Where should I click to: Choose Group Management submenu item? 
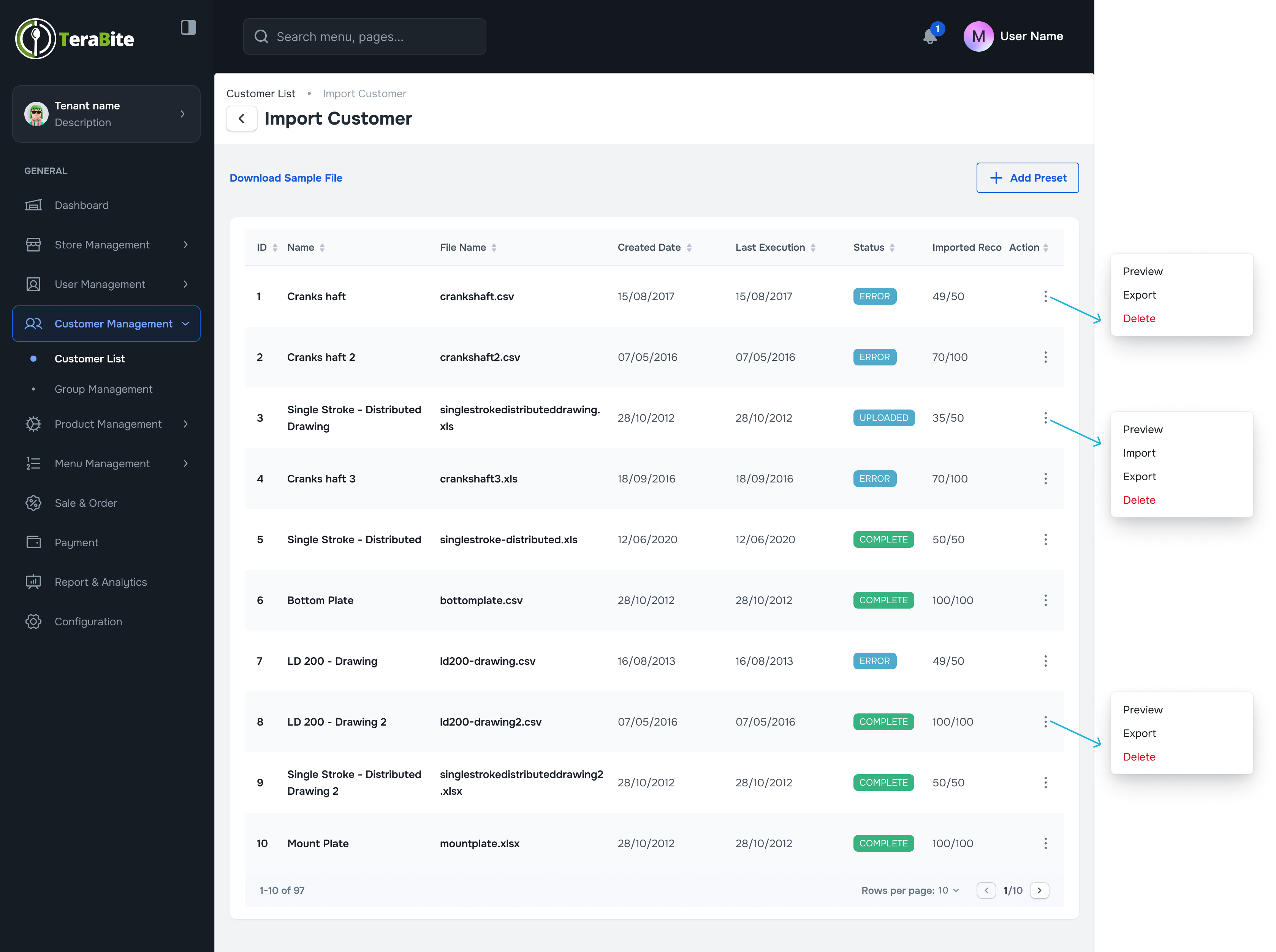(x=103, y=389)
